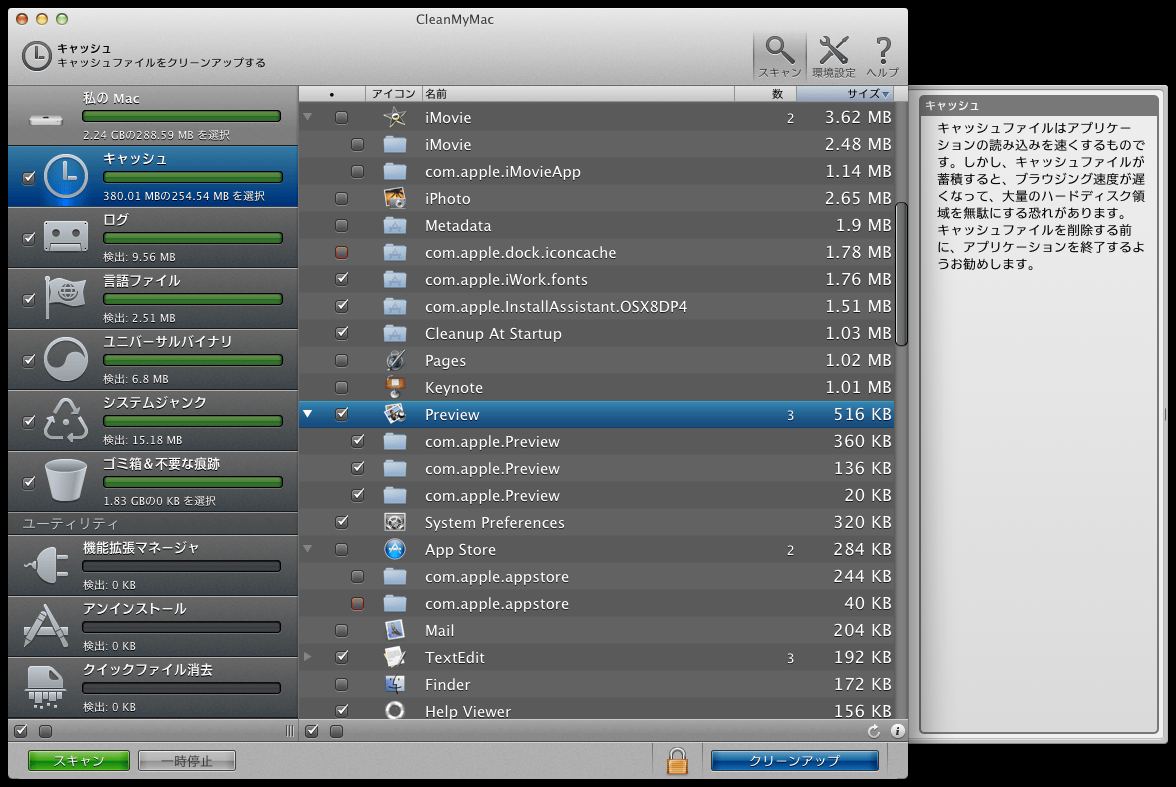Collapse the Preview disclosure triangle
This screenshot has height=787, width=1176.
tap(308, 414)
